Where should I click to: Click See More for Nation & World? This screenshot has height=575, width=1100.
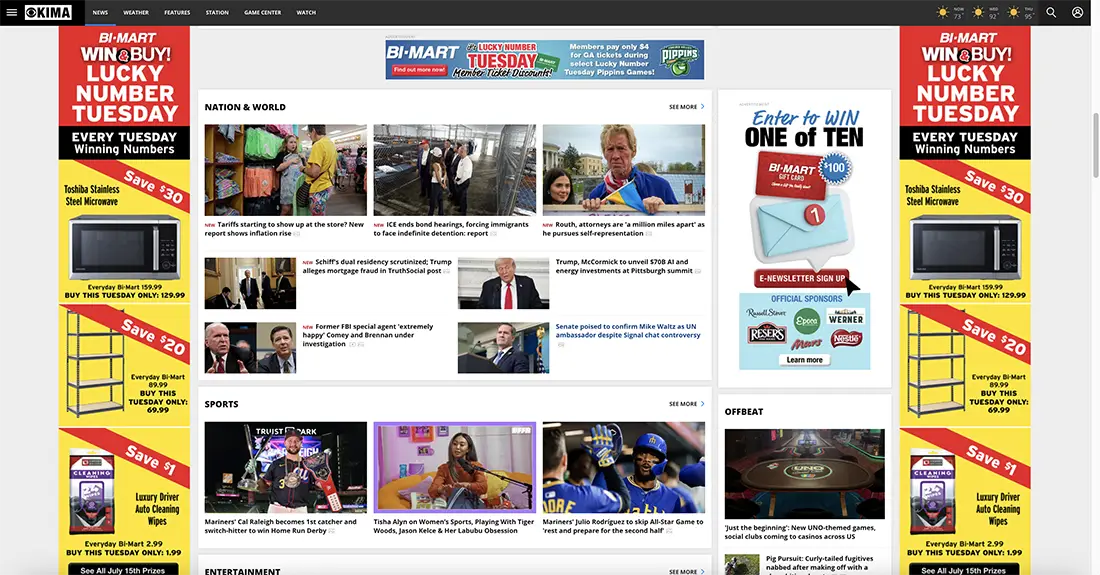pyautogui.click(x=686, y=107)
